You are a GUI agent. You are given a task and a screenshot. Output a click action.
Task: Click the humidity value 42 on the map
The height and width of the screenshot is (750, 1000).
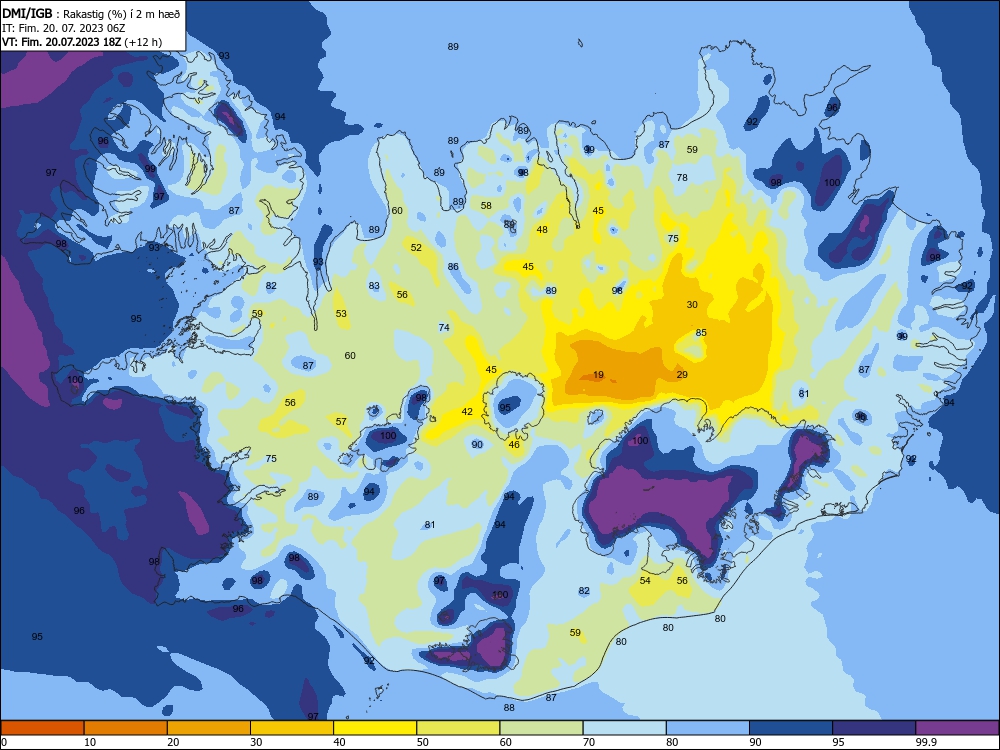467,412
